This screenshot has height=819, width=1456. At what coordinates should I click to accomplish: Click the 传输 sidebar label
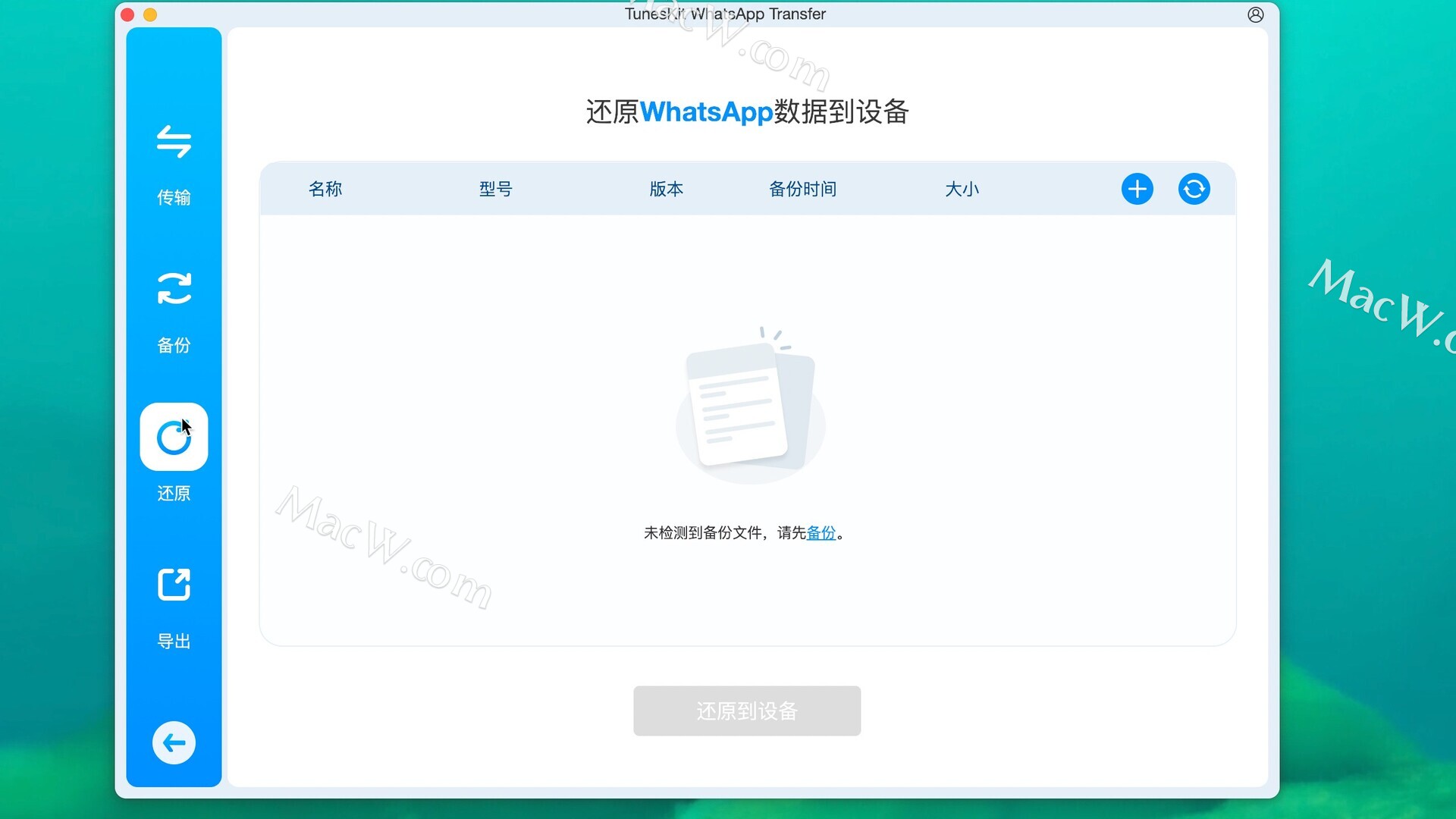point(174,197)
